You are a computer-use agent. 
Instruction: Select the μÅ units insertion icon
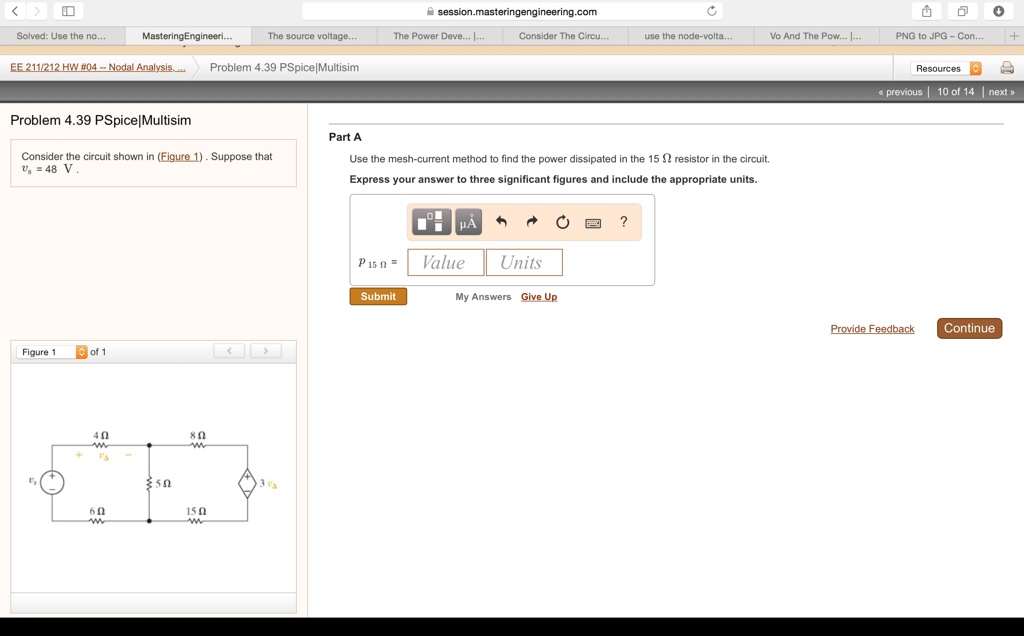pos(467,222)
